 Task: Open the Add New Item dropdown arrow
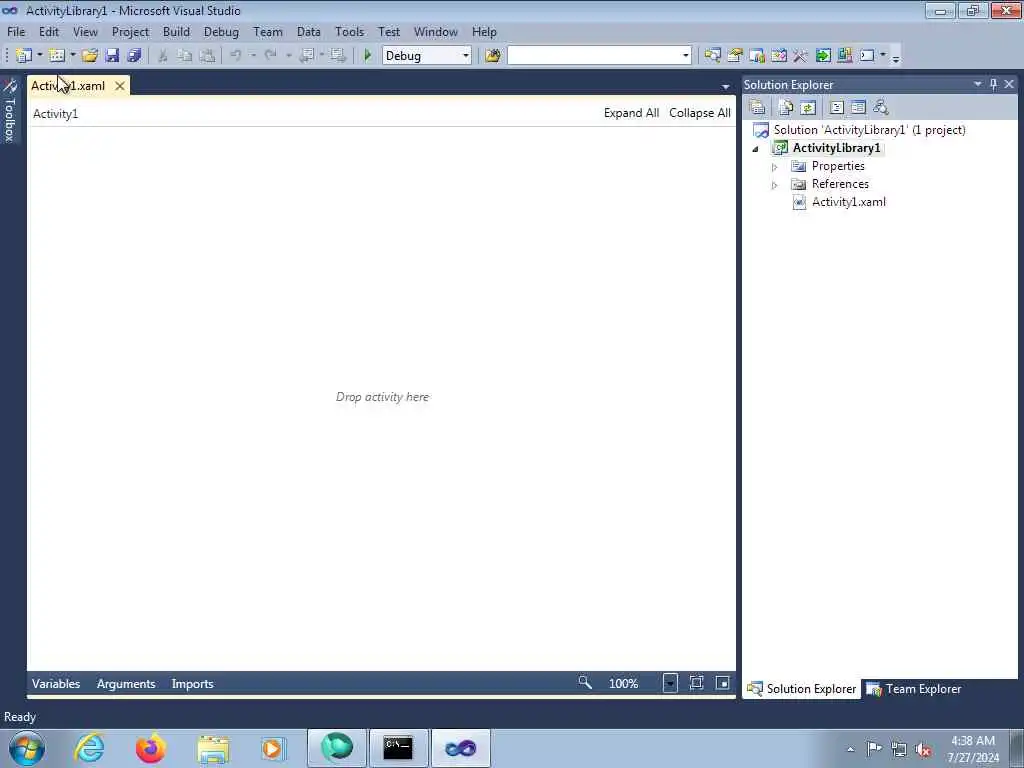72,56
